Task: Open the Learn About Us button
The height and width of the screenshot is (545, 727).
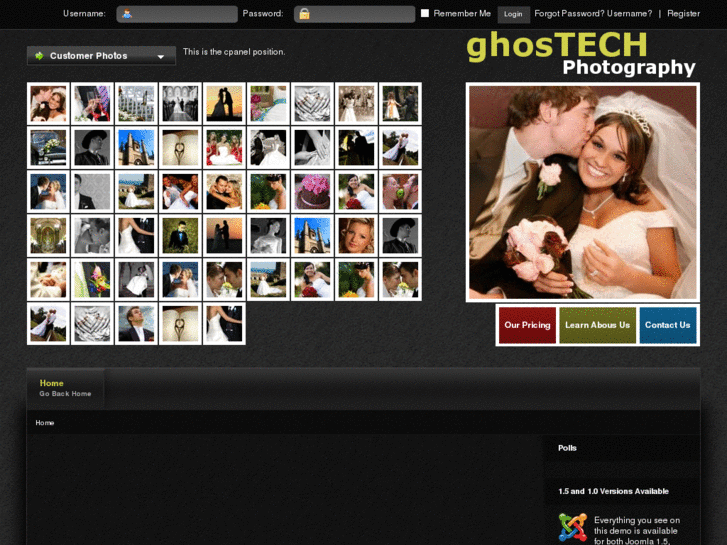Action: pyautogui.click(x=598, y=325)
